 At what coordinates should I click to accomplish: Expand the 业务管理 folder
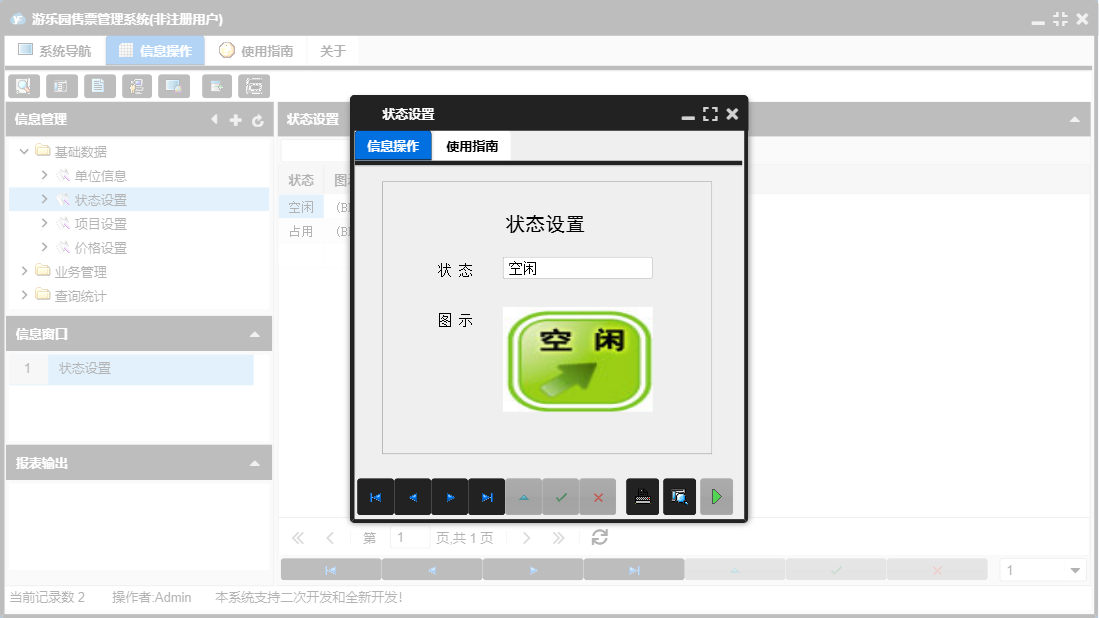point(23,270)
